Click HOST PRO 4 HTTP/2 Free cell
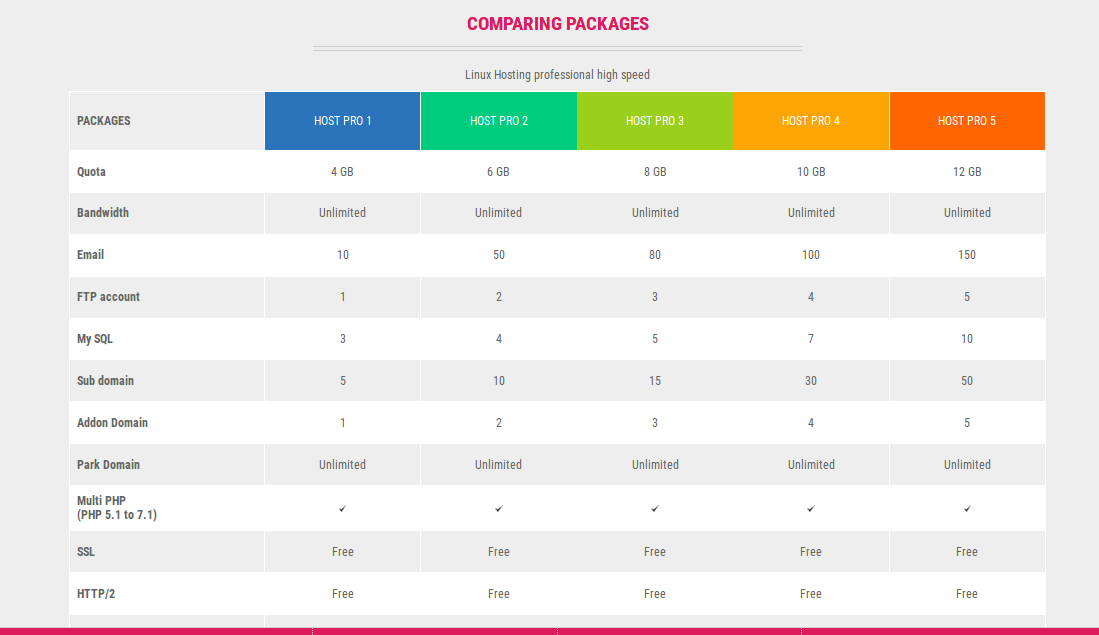The image size is (1099, 635). 811,594
